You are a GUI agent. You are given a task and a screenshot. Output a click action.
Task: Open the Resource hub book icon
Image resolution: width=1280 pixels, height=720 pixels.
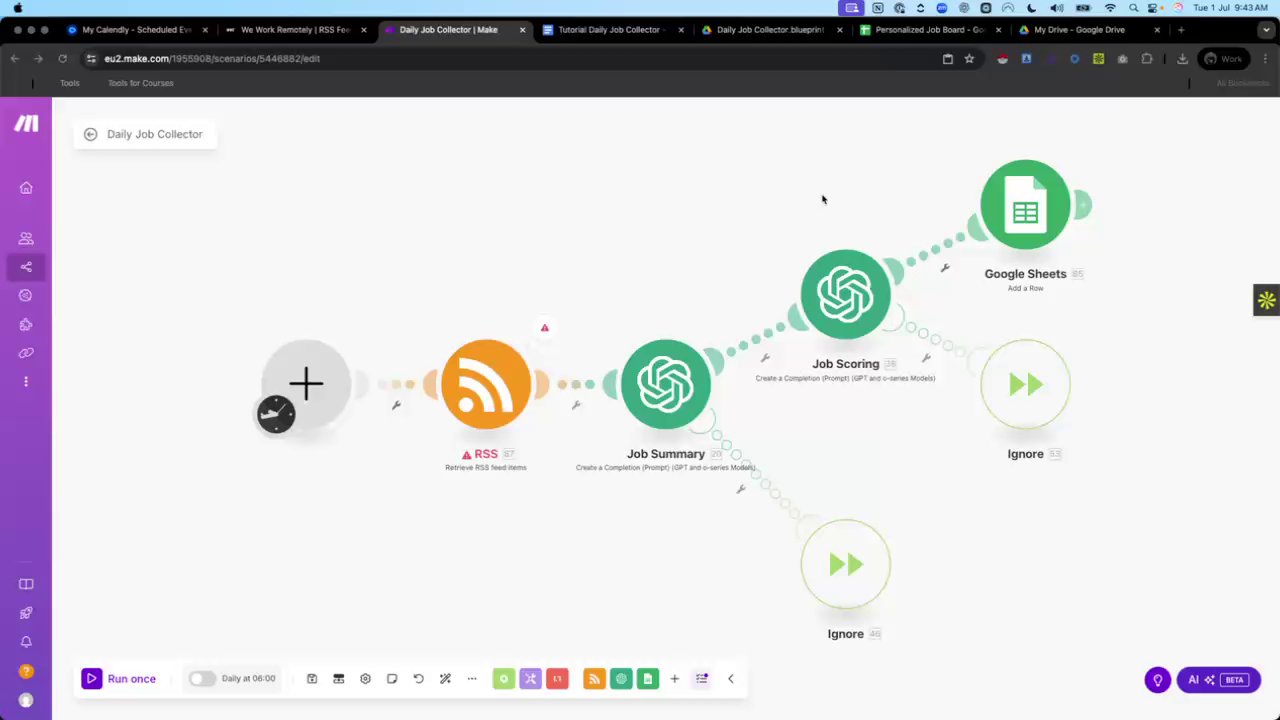(x=26, y=584)
